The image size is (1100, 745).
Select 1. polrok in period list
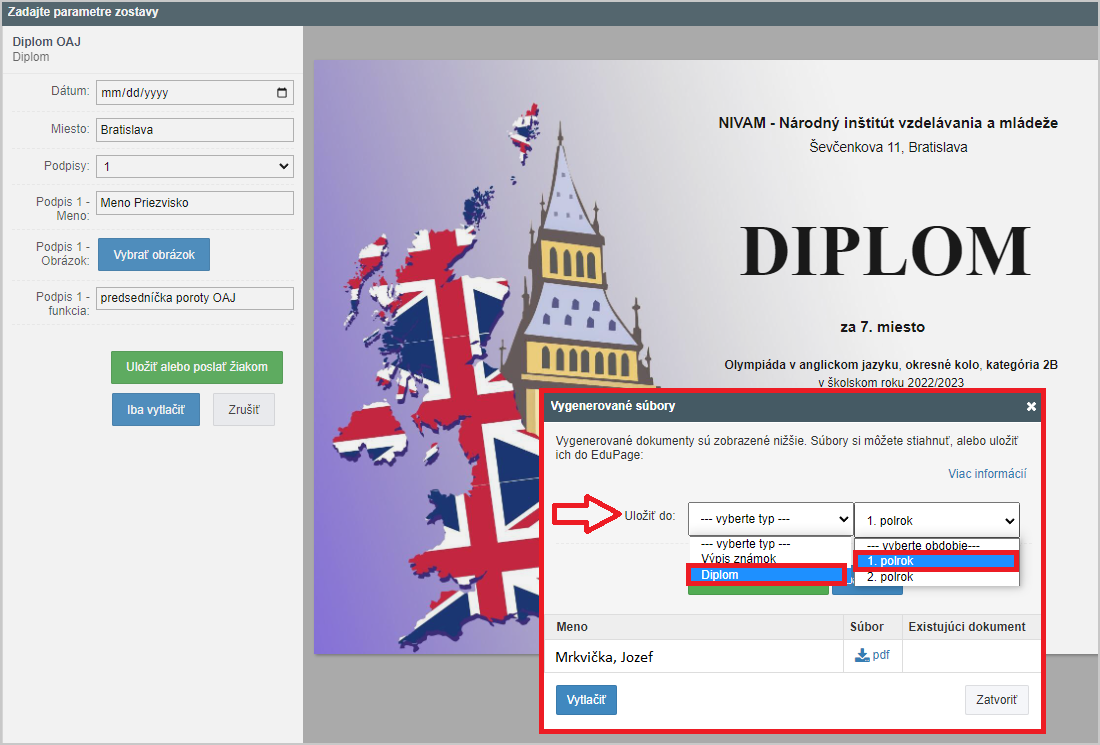point(936,561)
